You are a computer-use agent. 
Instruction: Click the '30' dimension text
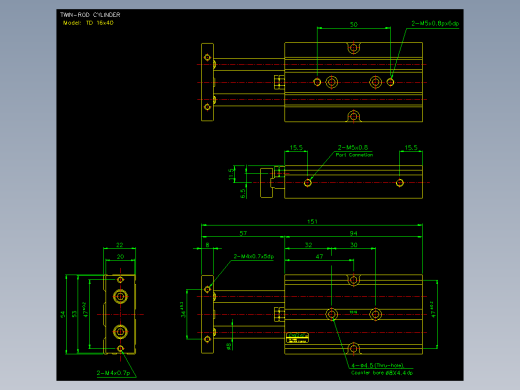[x=354, y=245]
